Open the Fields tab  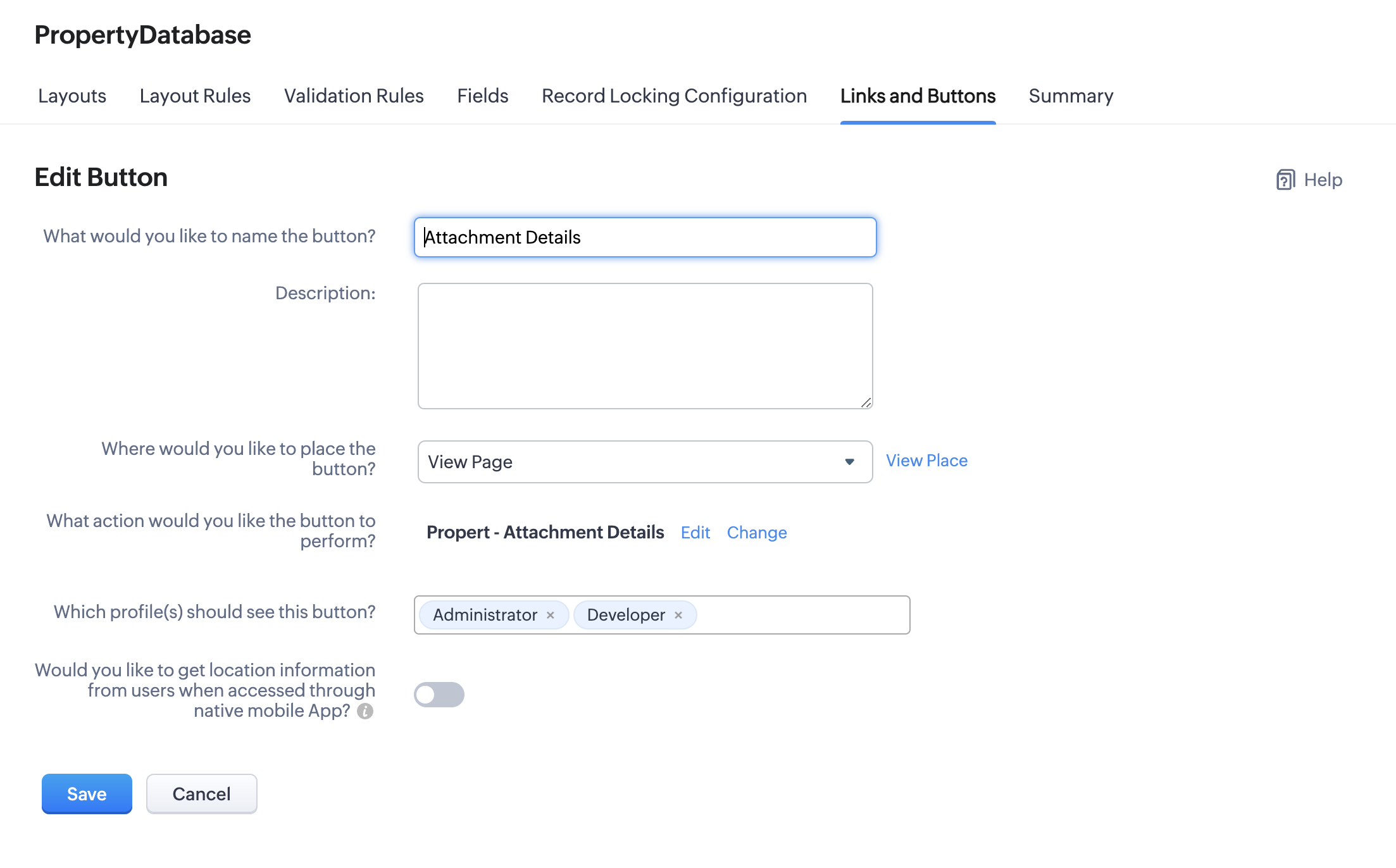click(482, 96)
